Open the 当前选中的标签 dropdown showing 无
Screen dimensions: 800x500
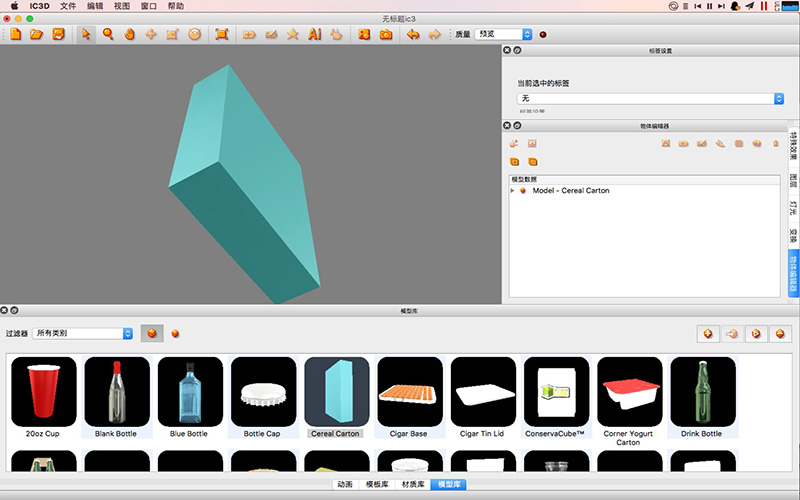pyautogui.click(x=650, y=98)
